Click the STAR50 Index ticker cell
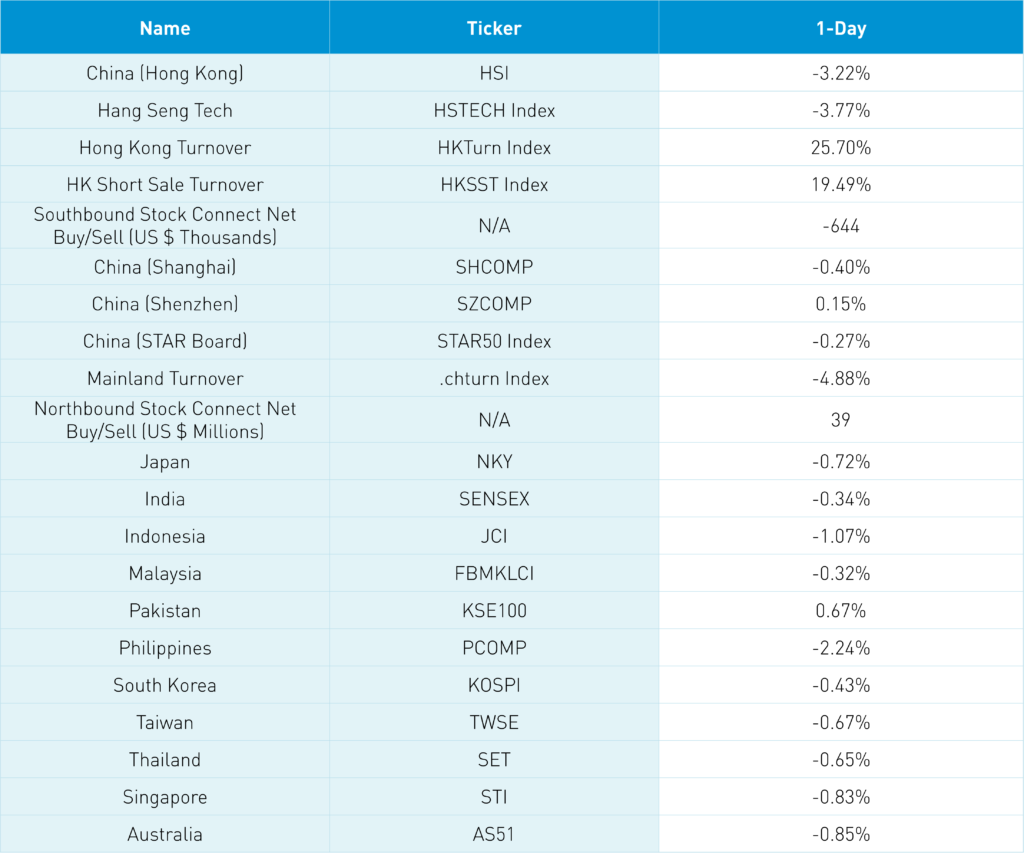 (494, 341)
